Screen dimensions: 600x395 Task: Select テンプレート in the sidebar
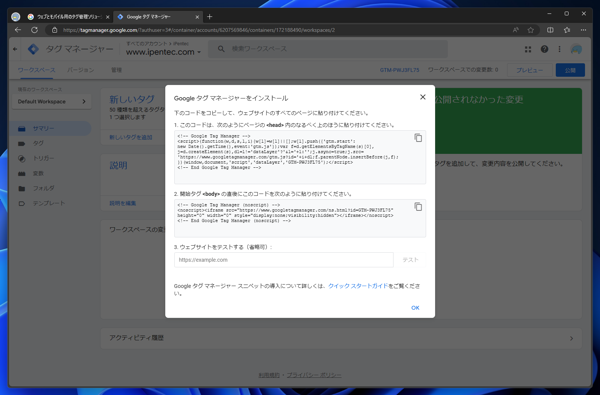point(50,203)
